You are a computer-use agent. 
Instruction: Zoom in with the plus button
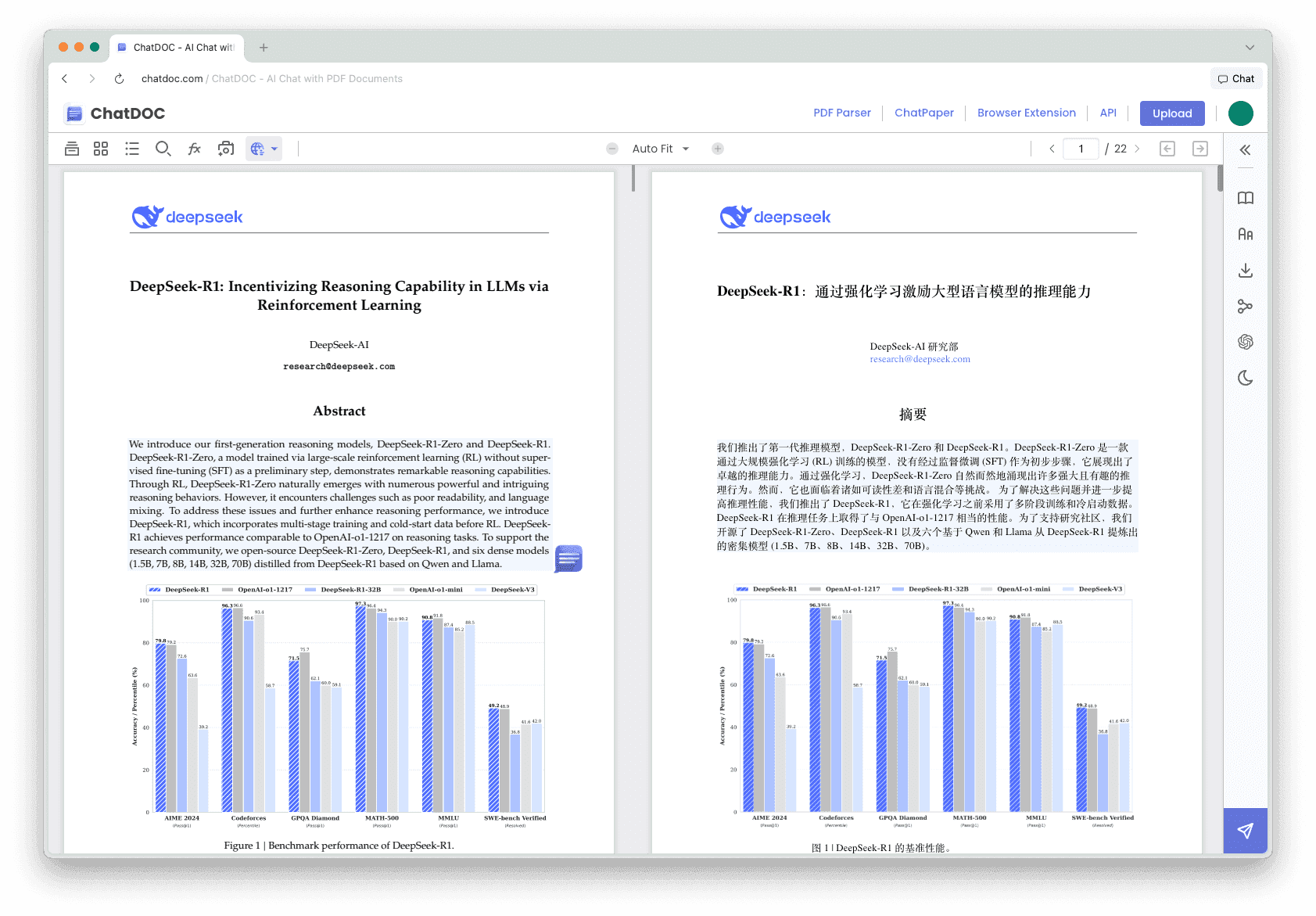click(x=718, y=149)
